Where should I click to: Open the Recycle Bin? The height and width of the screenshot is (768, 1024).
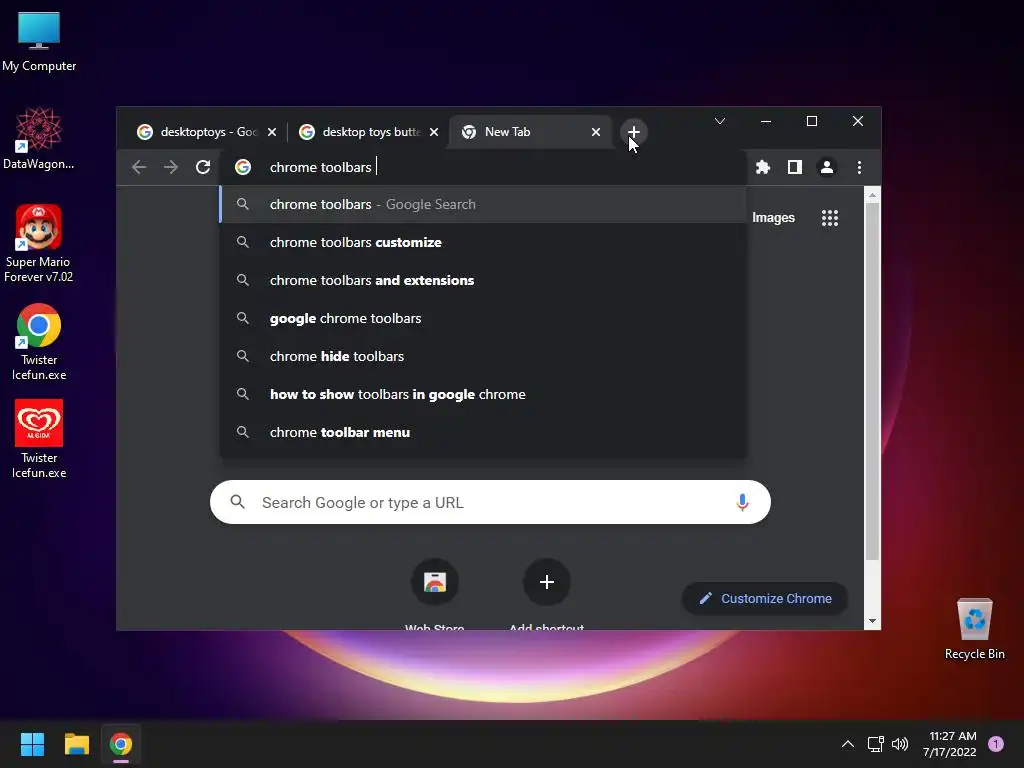[974, 629]
